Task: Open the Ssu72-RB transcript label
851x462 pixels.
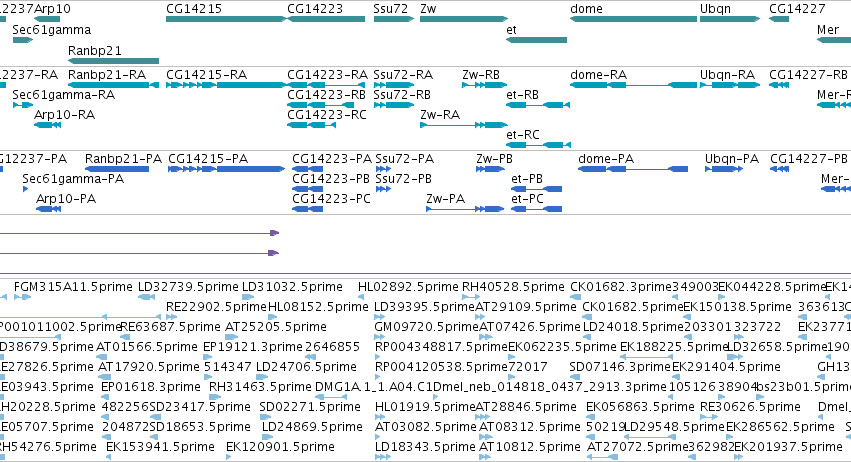Action: [x=402, y=94]
